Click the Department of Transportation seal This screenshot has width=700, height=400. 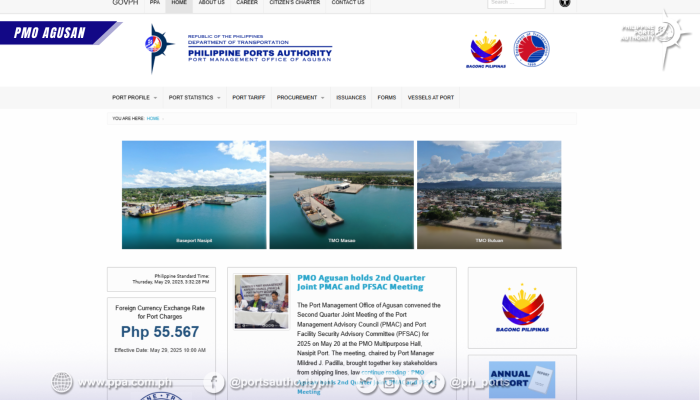pyautogui.click(x=531, y=49)
